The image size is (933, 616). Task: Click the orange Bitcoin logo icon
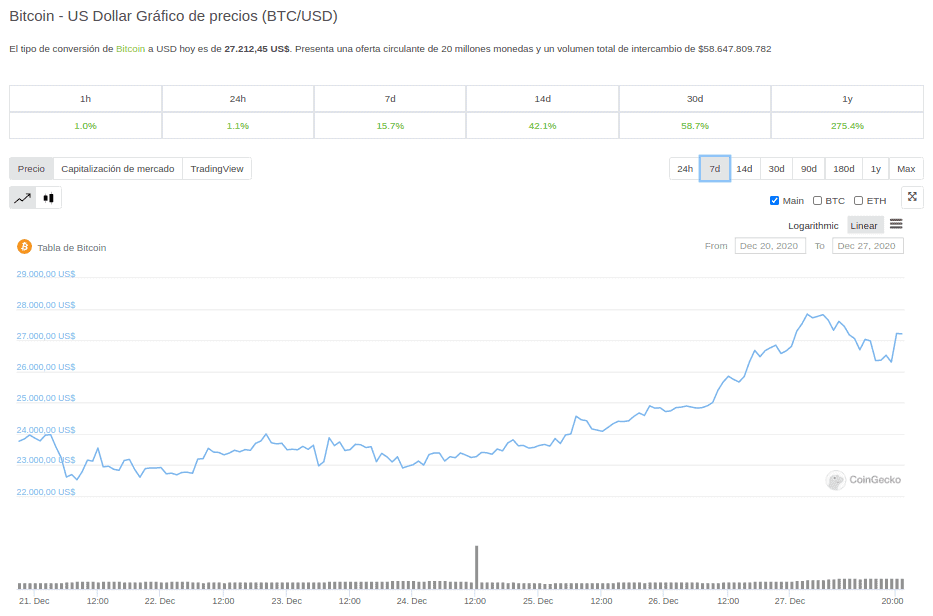click(24, 246)
